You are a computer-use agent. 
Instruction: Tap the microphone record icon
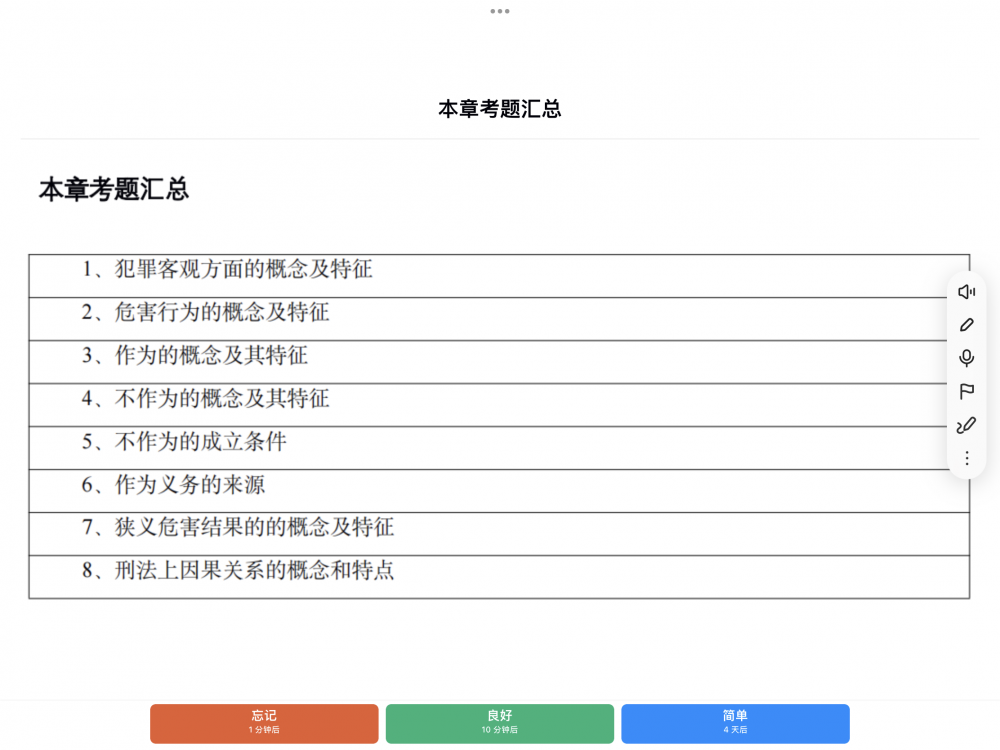pyautogui.click(x=966, y=358)
